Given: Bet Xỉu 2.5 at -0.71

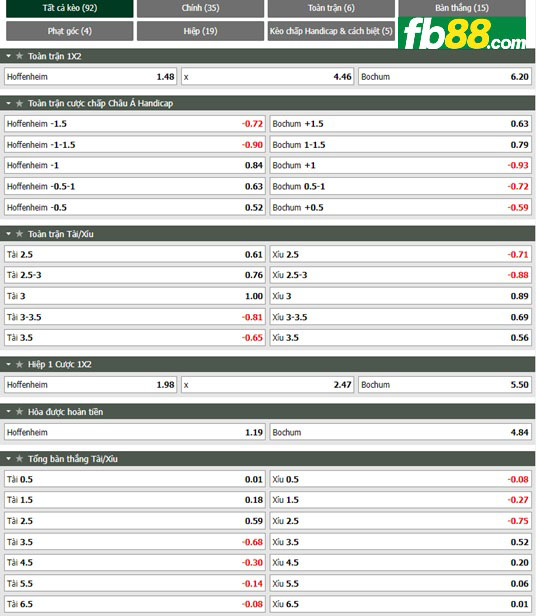Looking at the screenshot, I should [x=400, y=255].
